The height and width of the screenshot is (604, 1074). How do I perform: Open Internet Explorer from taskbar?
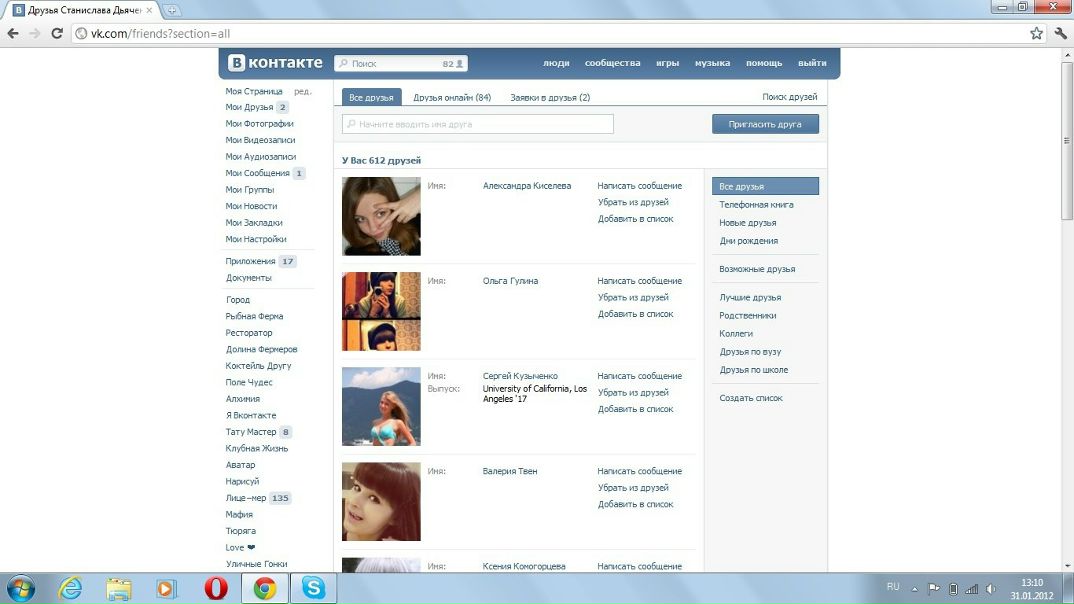tap(70, 589)
